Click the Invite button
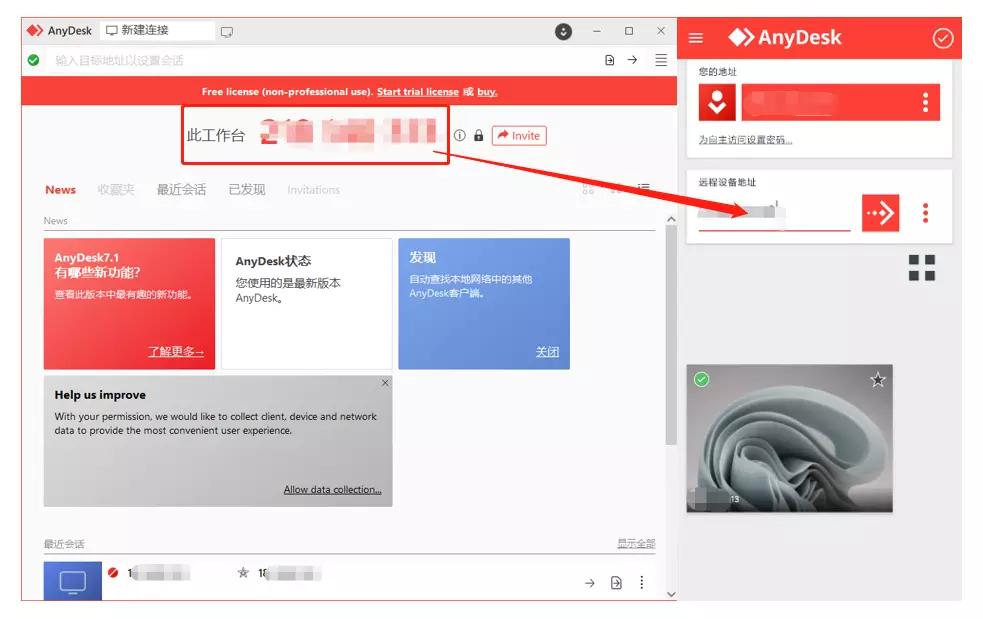 519,136
